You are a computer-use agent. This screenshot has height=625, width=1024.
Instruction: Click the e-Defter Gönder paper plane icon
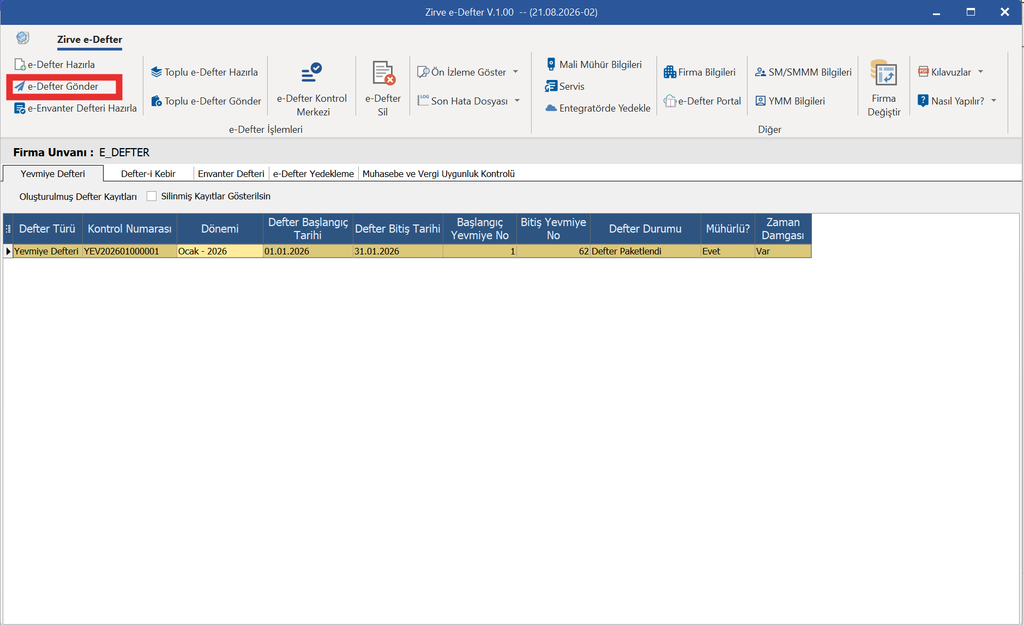(x=20, y=86)
